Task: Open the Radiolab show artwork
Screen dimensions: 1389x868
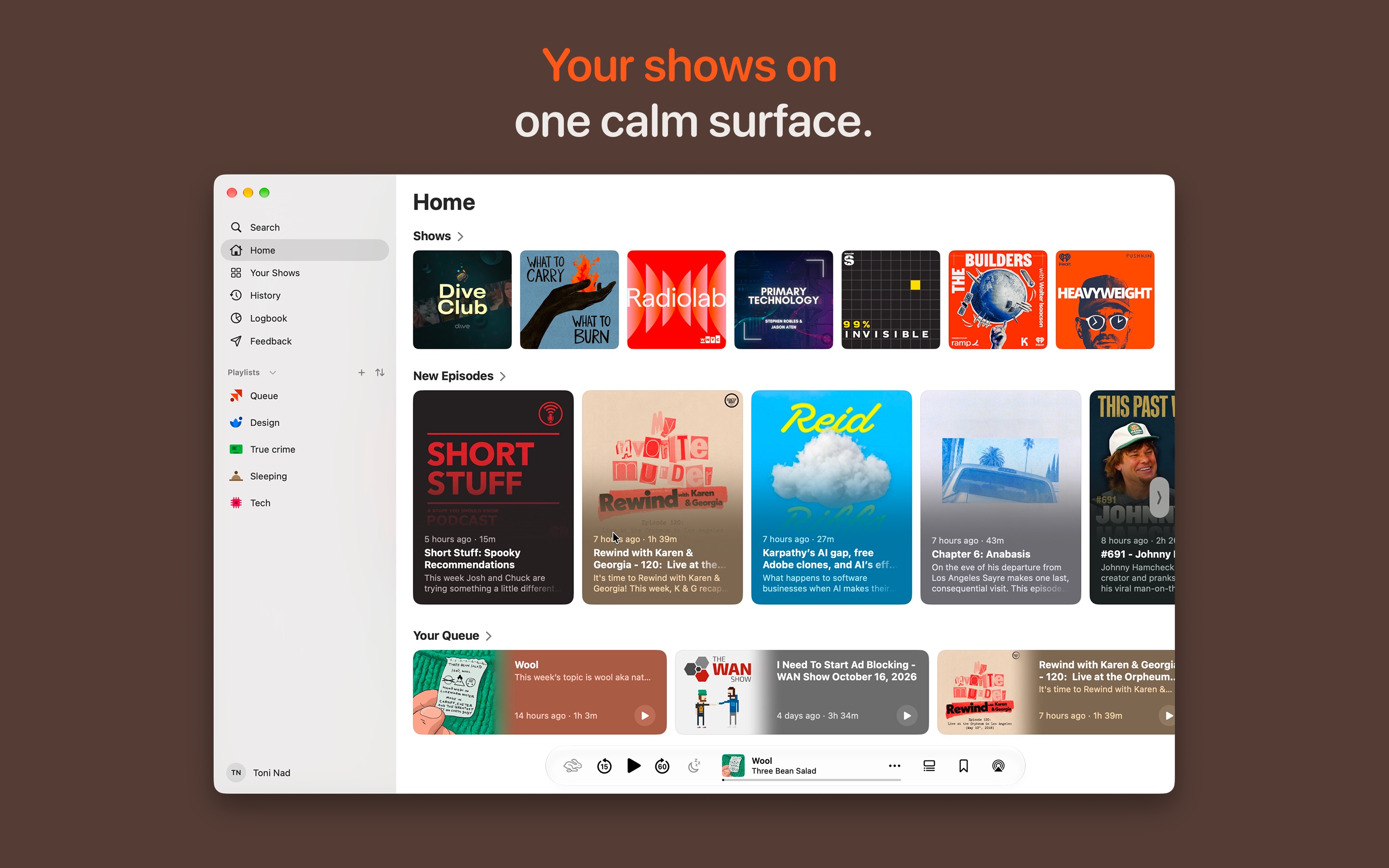Action: pyautogui.click(x=676, y=299)
